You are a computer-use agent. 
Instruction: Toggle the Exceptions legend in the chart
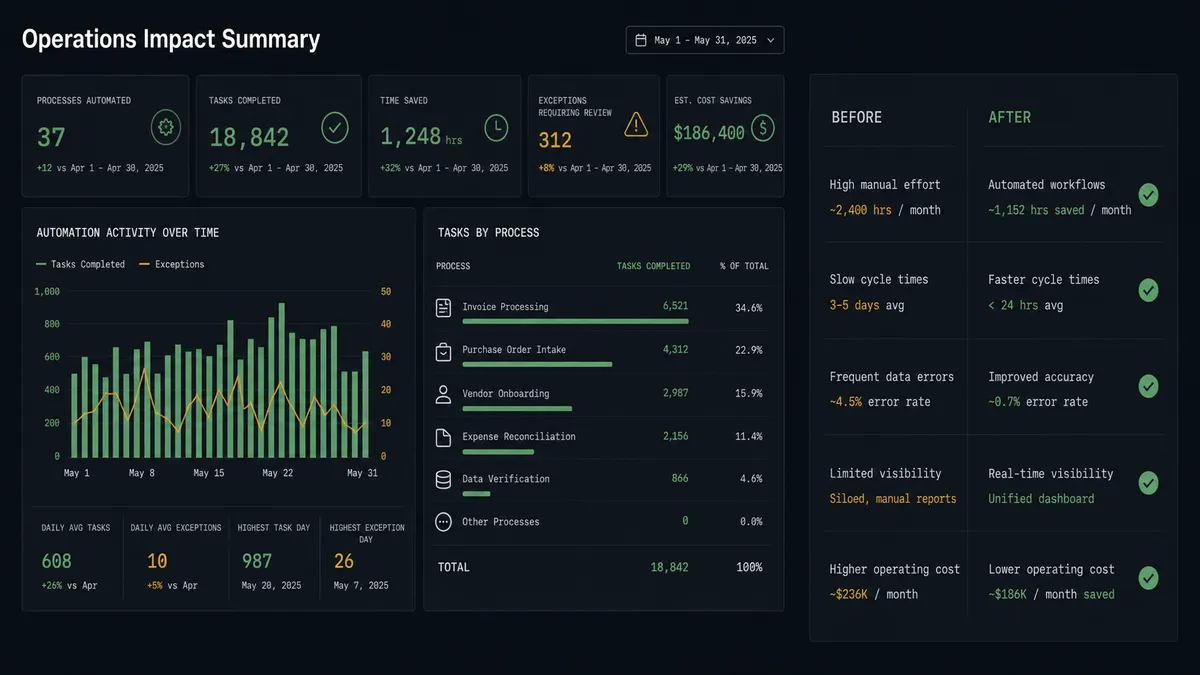pyautogui.click(x=171, y=264)
